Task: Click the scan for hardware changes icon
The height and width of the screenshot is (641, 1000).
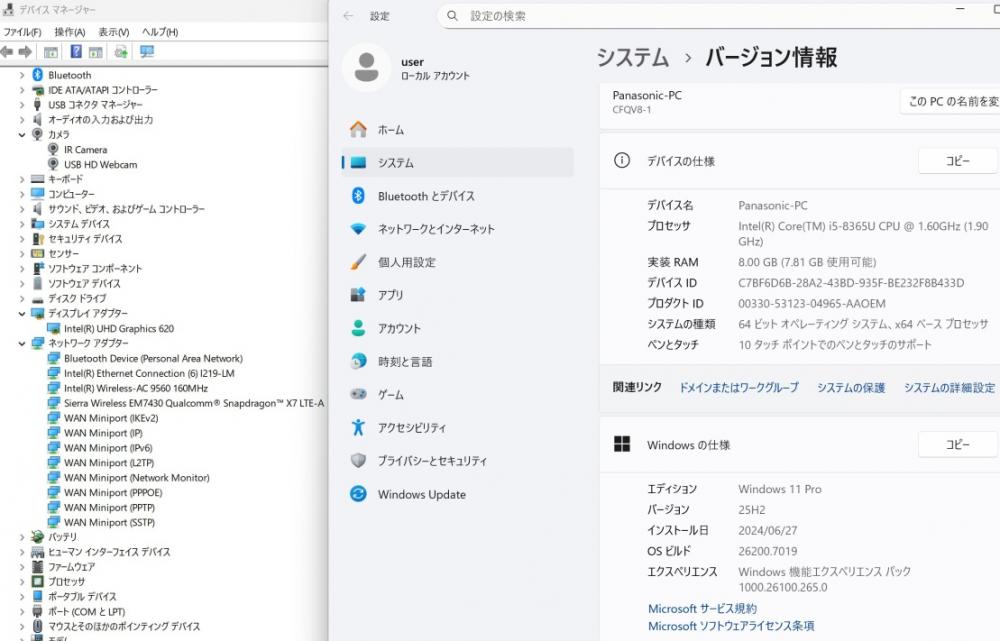Action: [x=147, y=52]
